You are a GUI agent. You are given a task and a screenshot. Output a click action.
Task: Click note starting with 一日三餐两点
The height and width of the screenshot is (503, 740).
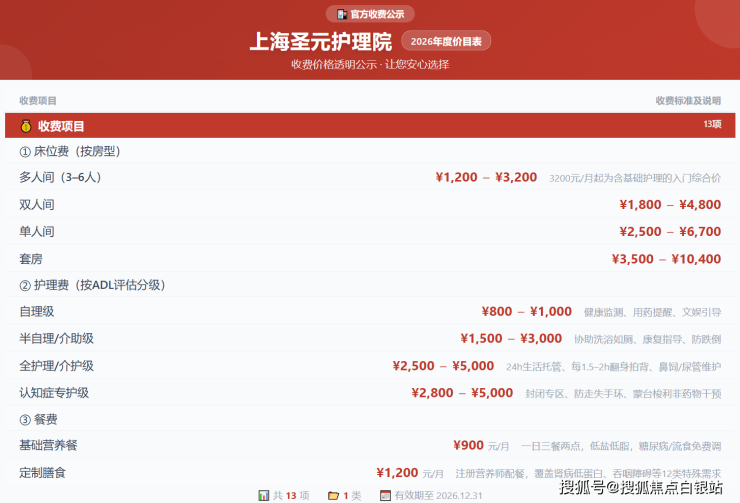click(621, 446)
